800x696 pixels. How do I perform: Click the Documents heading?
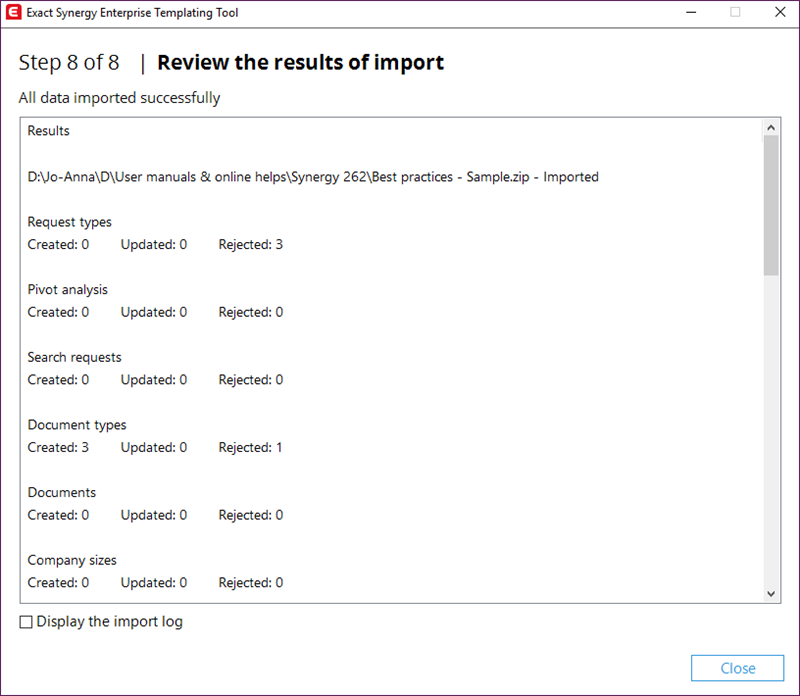pyautogui.click(x=62, y=492)
